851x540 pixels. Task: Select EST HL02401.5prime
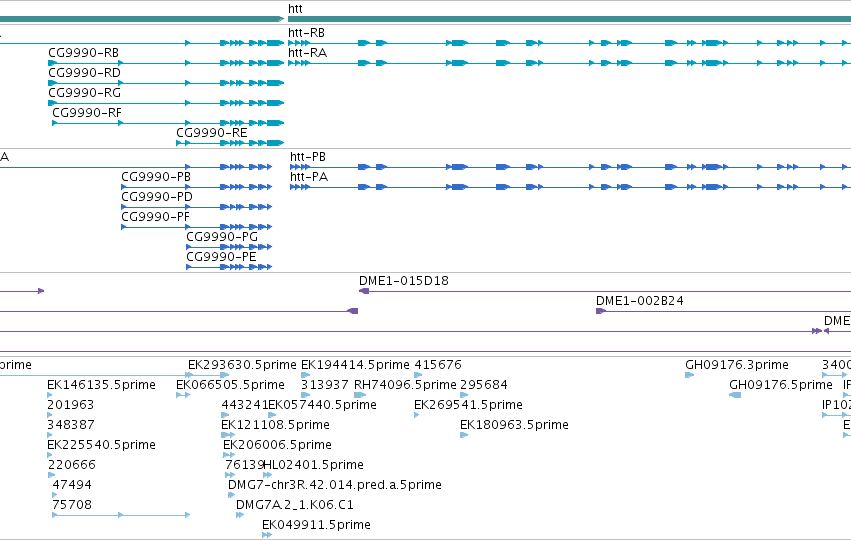click(x=313, y=465)
